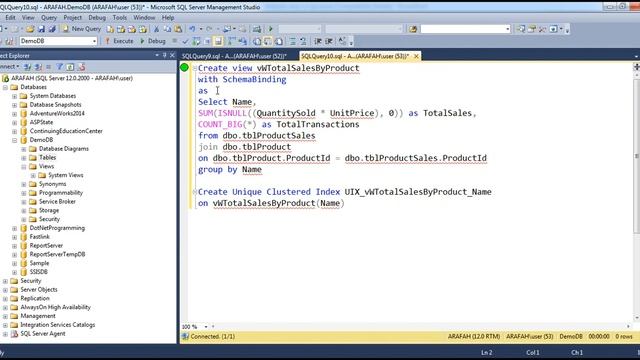Select Integration Services Catalogs node
Image resolution: width=640 pixels, height=360 pixels.
[58, 325]
